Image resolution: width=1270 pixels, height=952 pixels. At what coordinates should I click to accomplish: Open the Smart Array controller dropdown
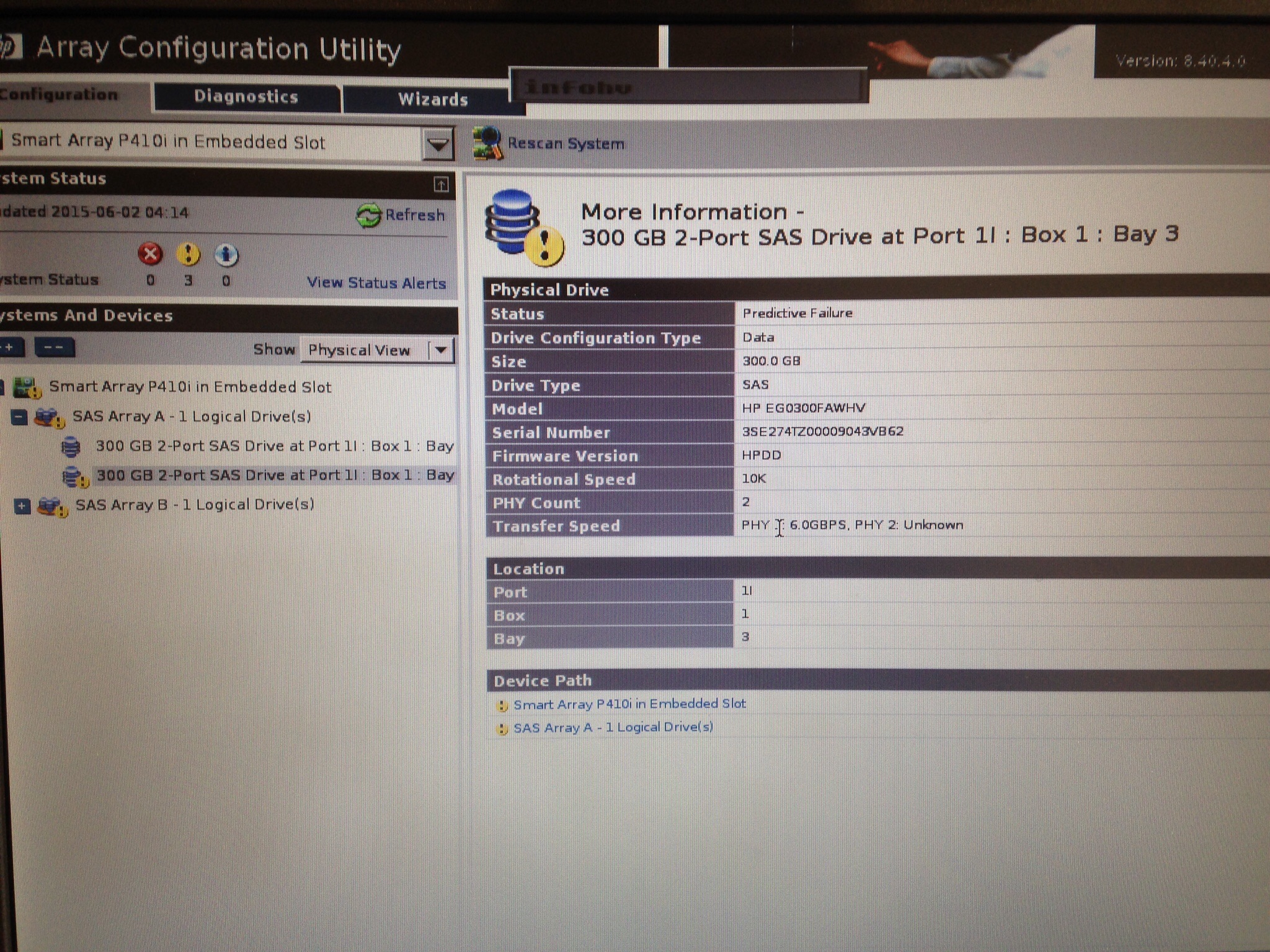click(x=438, y=144)
